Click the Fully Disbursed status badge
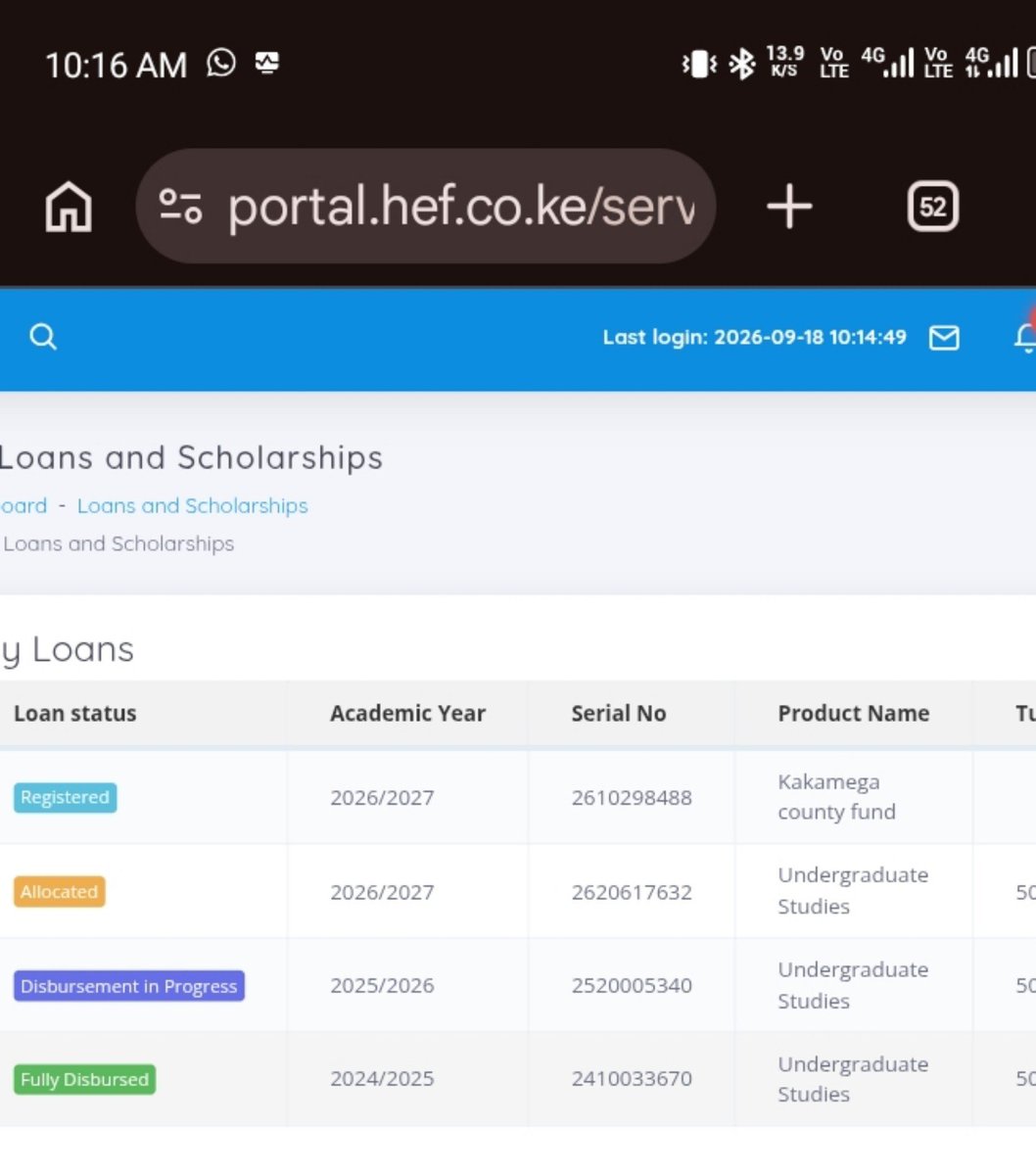This screenshot has width=1036, height=1175. (x=84, y=1079)
